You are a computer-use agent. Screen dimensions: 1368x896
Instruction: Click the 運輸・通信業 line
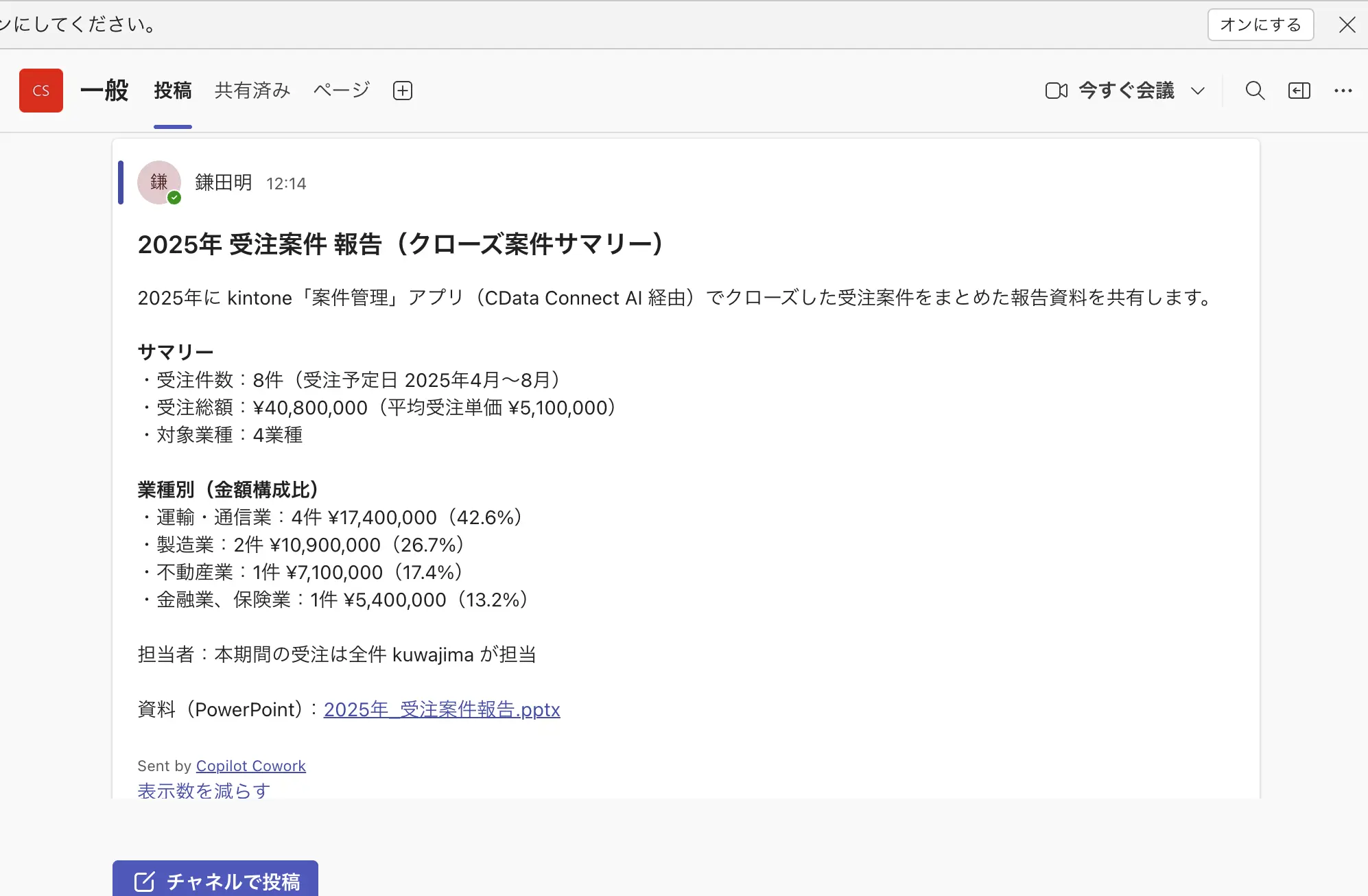(x=332, y=517)
